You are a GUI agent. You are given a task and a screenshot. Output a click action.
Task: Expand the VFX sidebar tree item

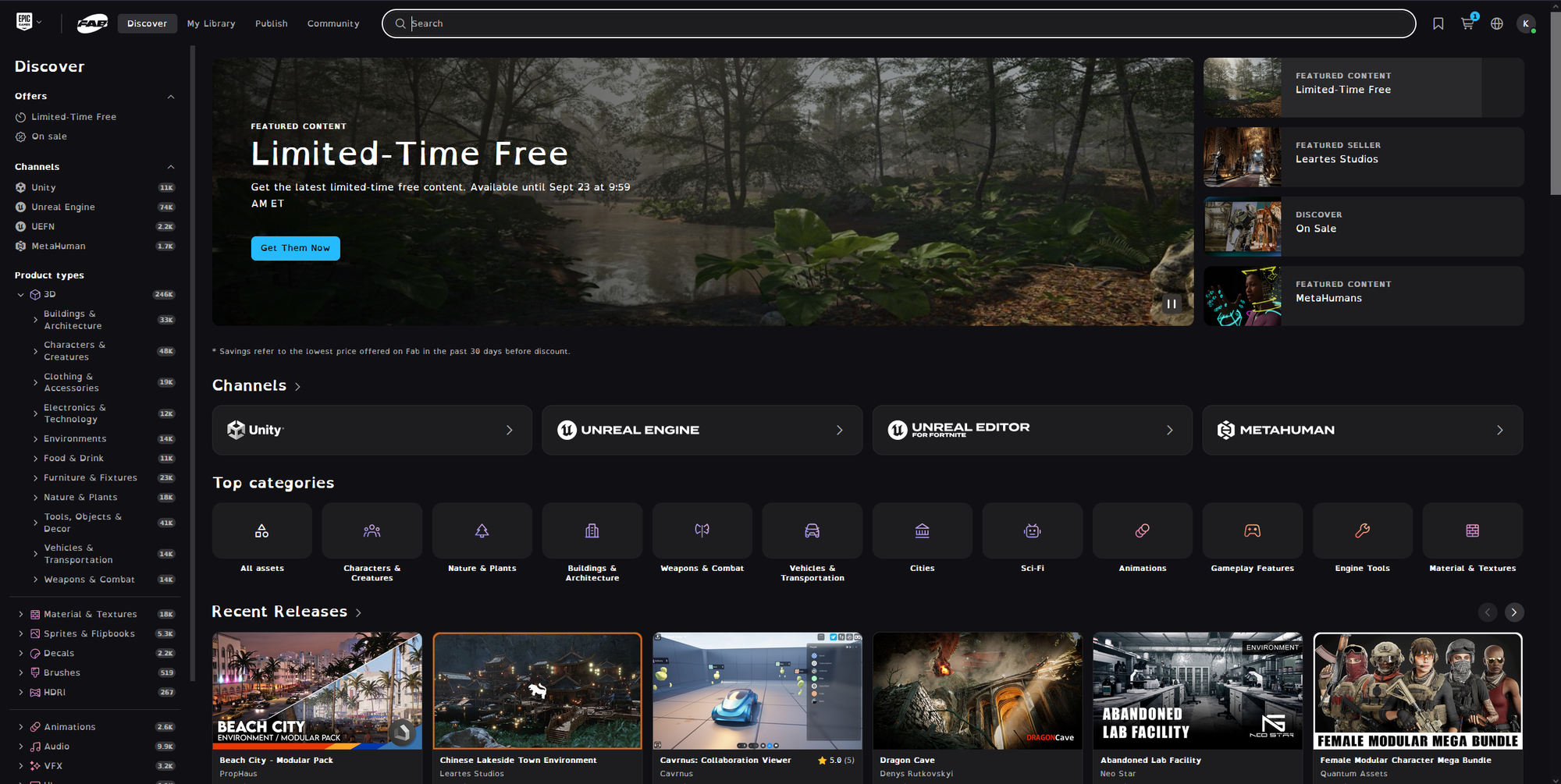21,766
